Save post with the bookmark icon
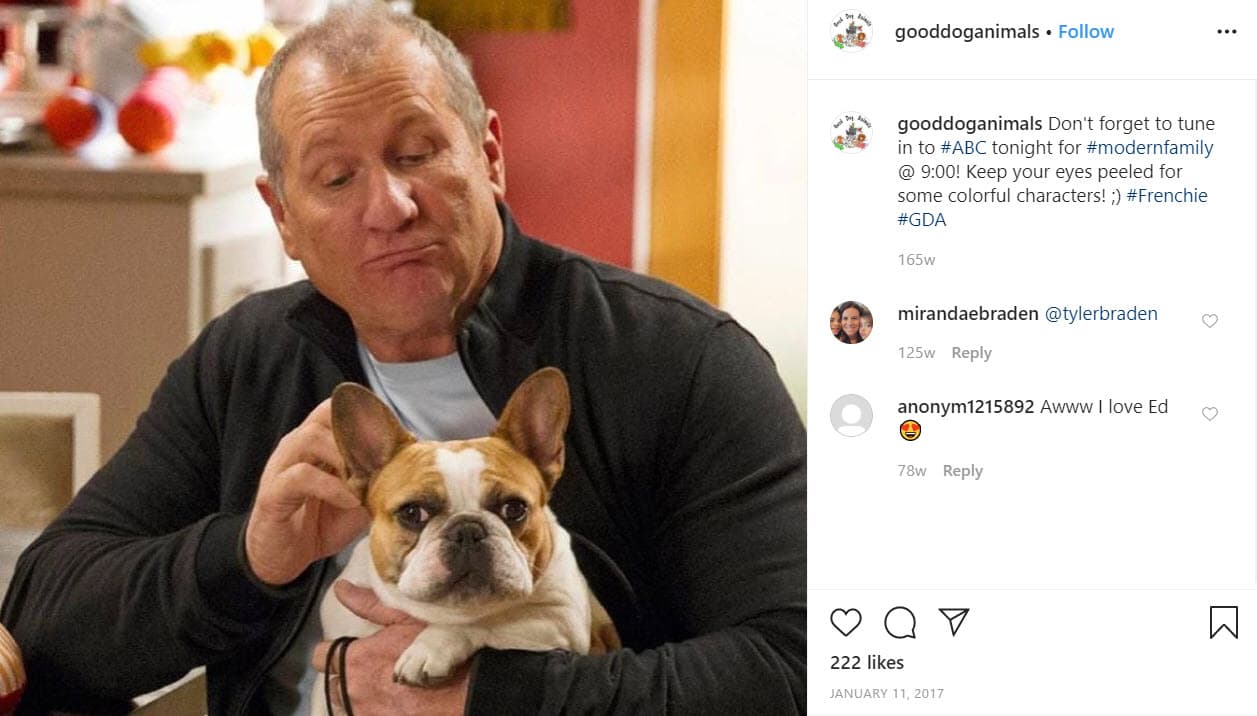Image resolution: width=1257 pixels, height=716 pixels. pos(1224,622)
